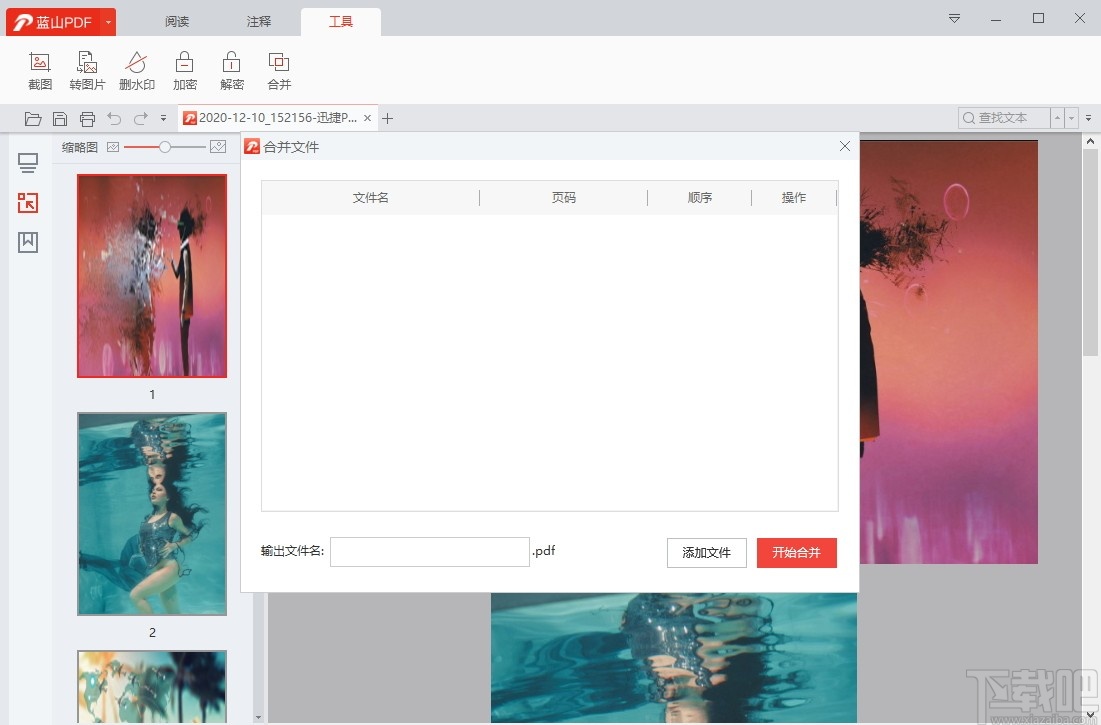Screen dimensions: 1101x725
Task: Select the 合并 merge tool
Action: point(278,68)
